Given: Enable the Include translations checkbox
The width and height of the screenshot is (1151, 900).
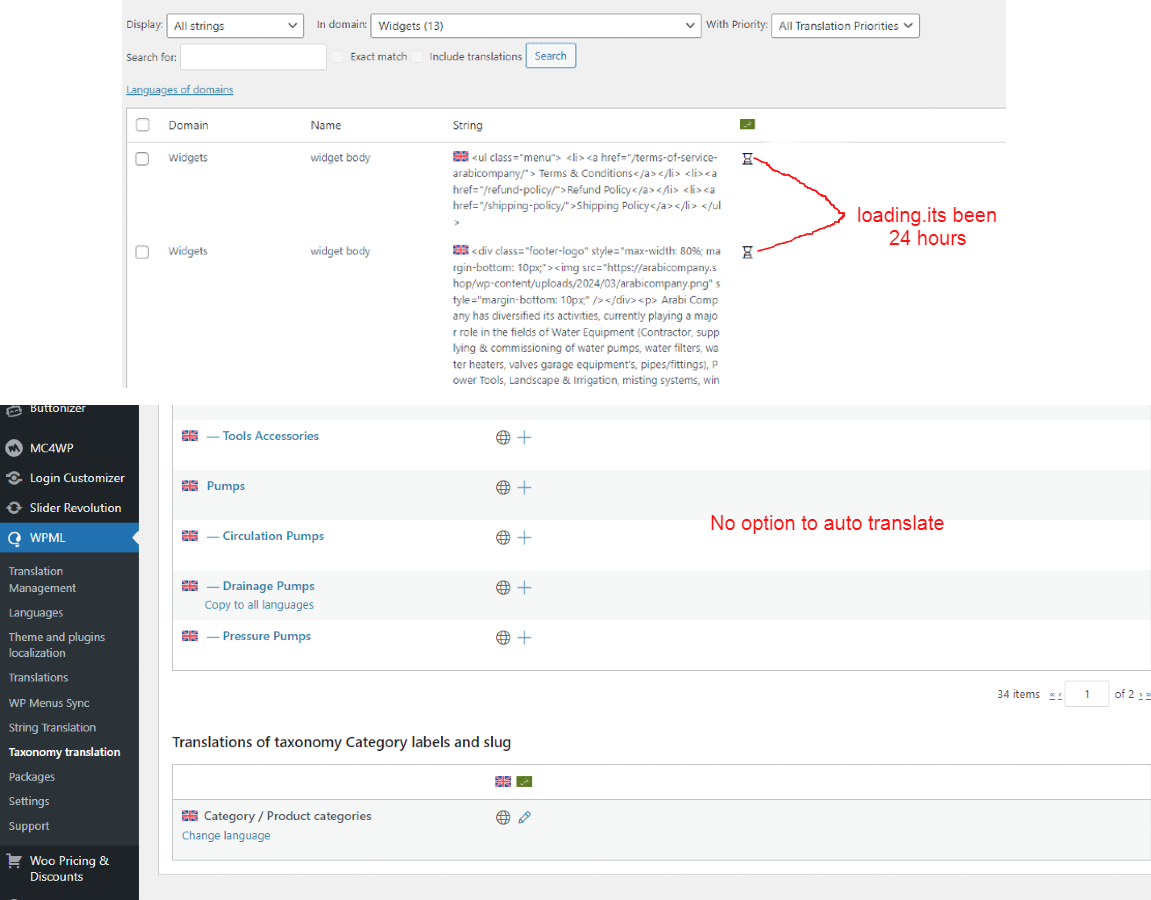Looking at the screenshot, I should point(417,57).
